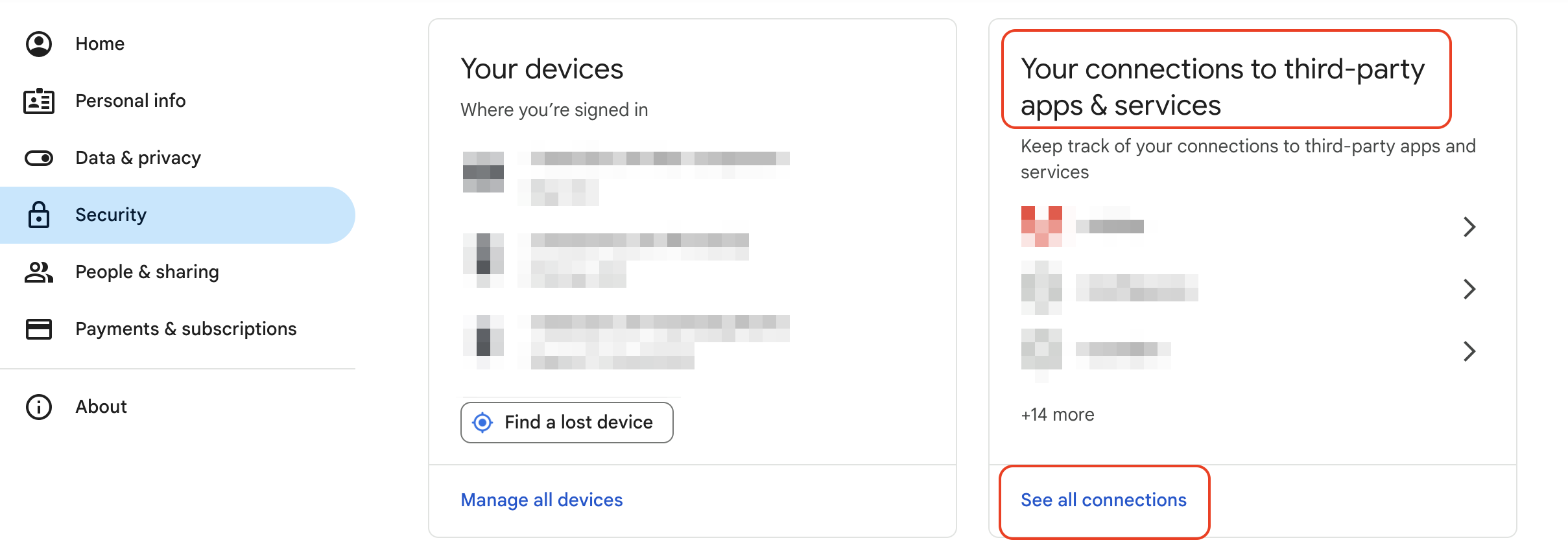Click the +14 more text
Screen dimensions: 1568x560
(x=1056, y=414)
